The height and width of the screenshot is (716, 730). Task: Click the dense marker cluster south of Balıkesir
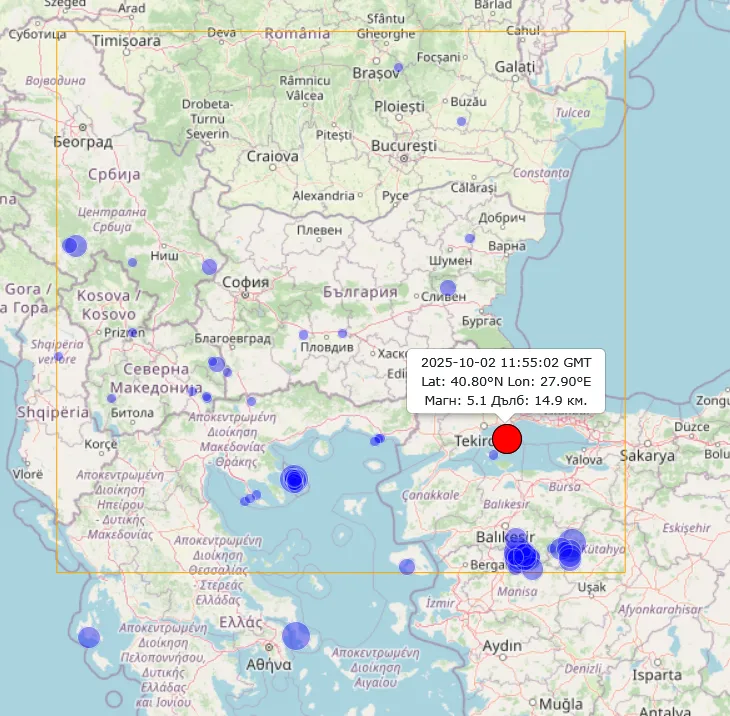pos(520,556)
